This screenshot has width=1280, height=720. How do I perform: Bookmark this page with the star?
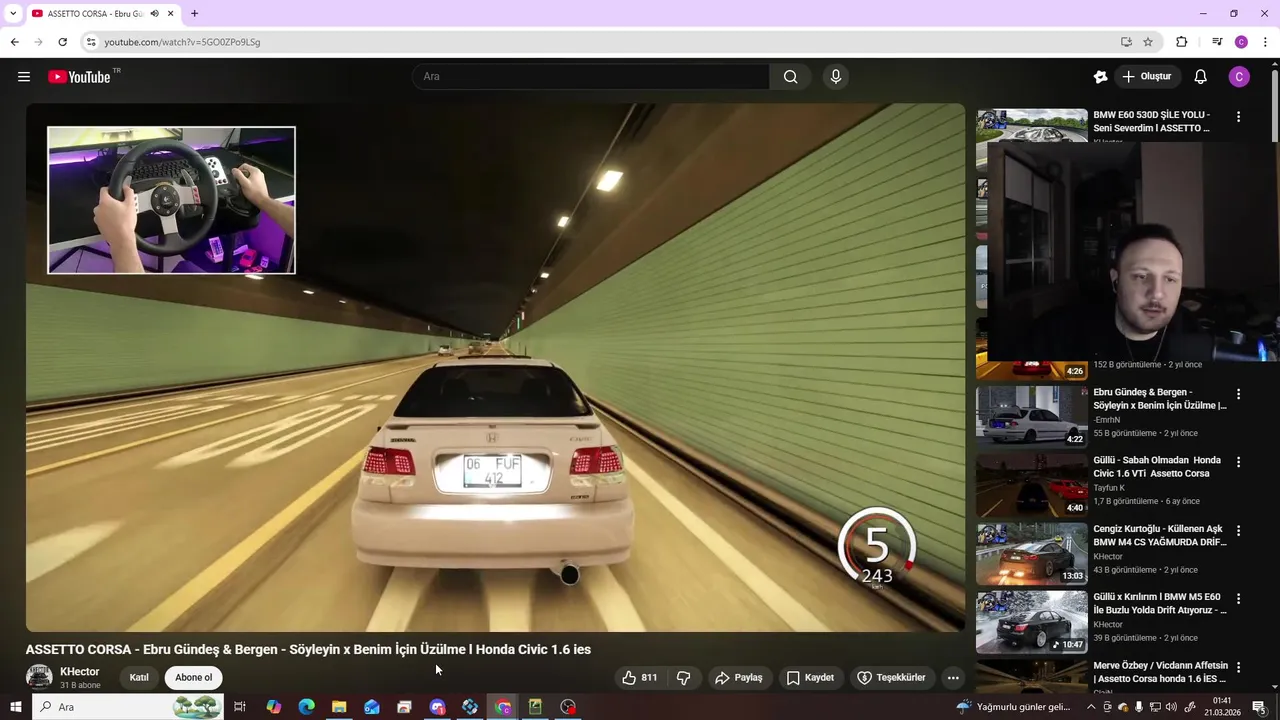(1148, 42)
